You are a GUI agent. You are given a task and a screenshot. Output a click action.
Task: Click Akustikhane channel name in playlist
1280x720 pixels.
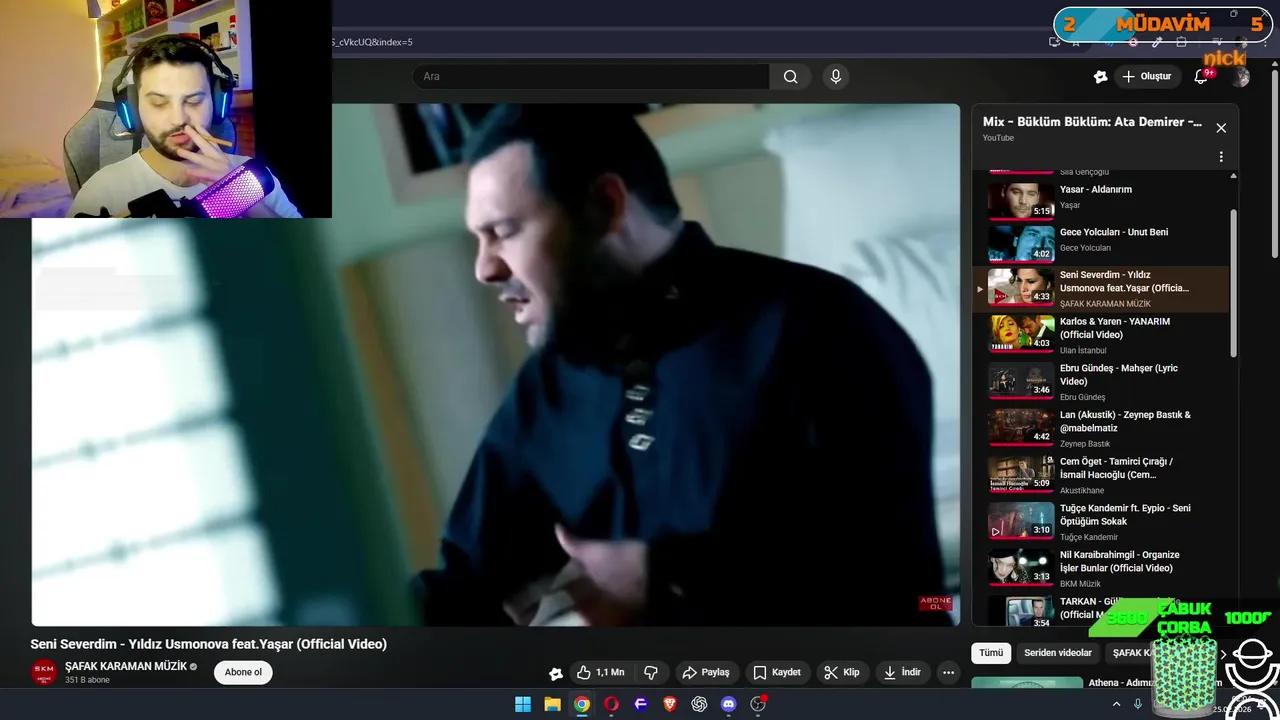point(1082,490)
